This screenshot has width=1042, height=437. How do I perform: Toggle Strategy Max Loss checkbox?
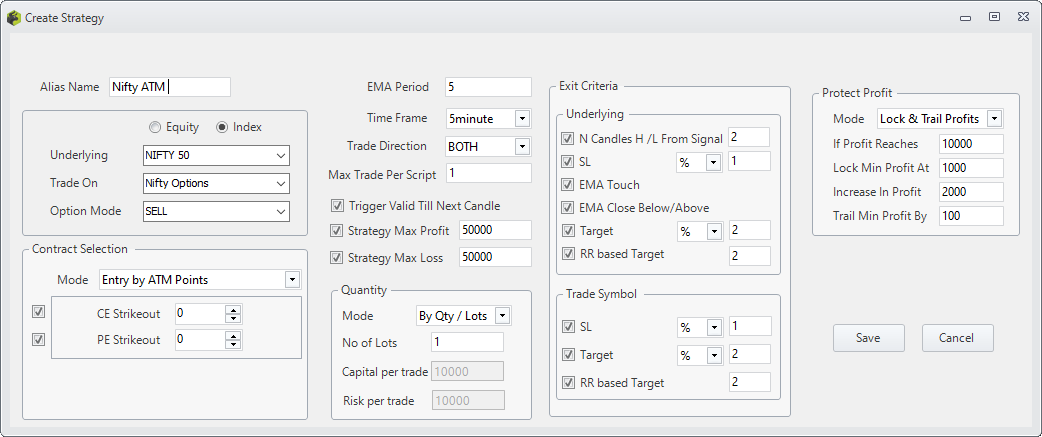[x=337, y=257]
